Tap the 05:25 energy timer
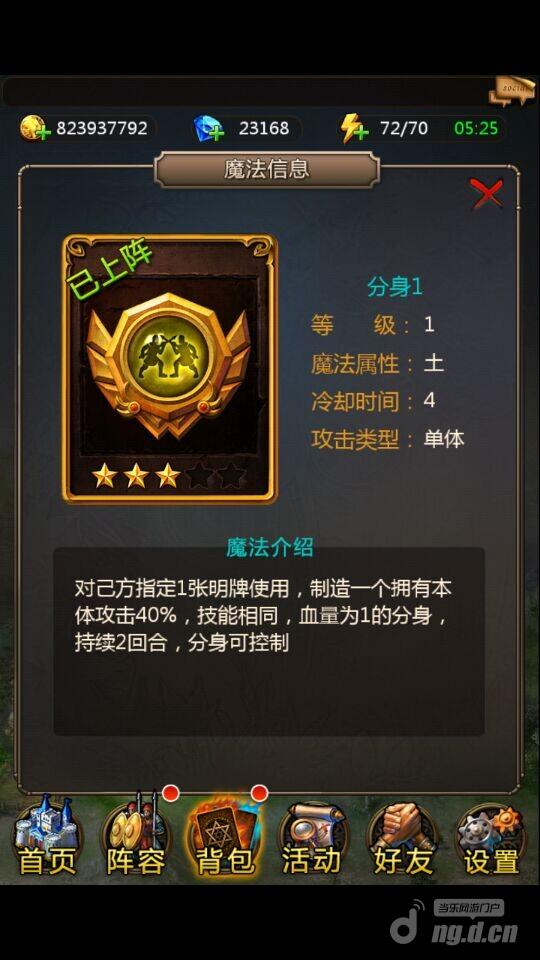This screenshot has height=960, width=540. pyautogui.click(x=476, y=128)
